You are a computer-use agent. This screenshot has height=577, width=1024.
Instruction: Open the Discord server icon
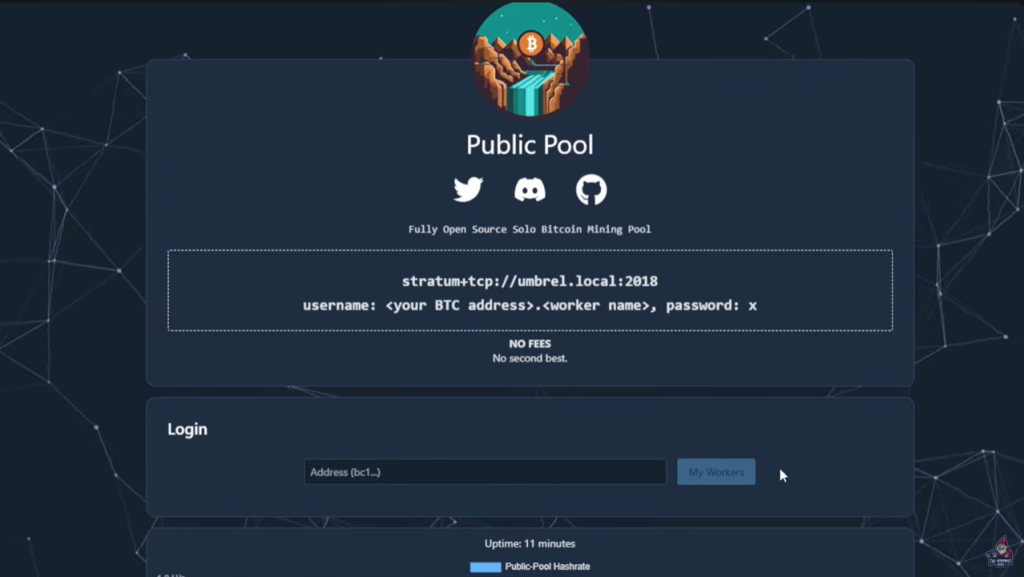(x=530, y=190)
